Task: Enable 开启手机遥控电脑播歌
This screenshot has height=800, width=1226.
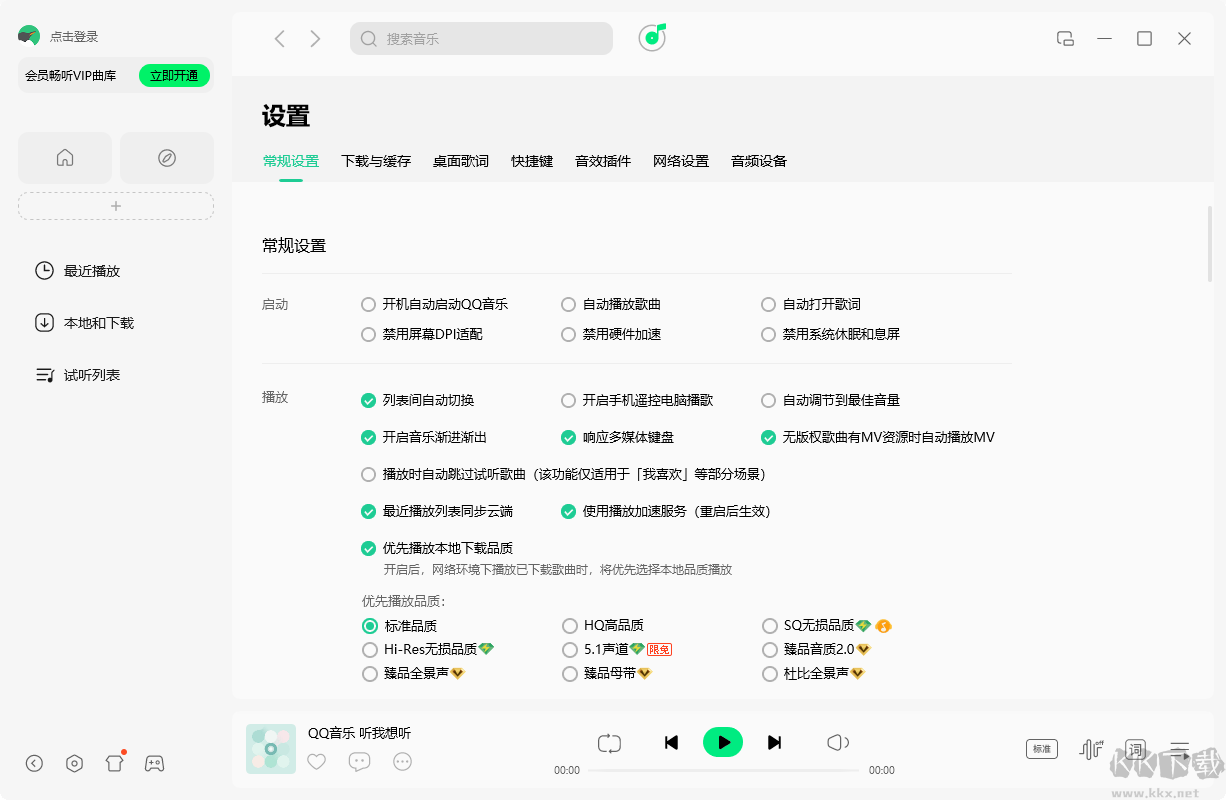Action: (568, 400)
